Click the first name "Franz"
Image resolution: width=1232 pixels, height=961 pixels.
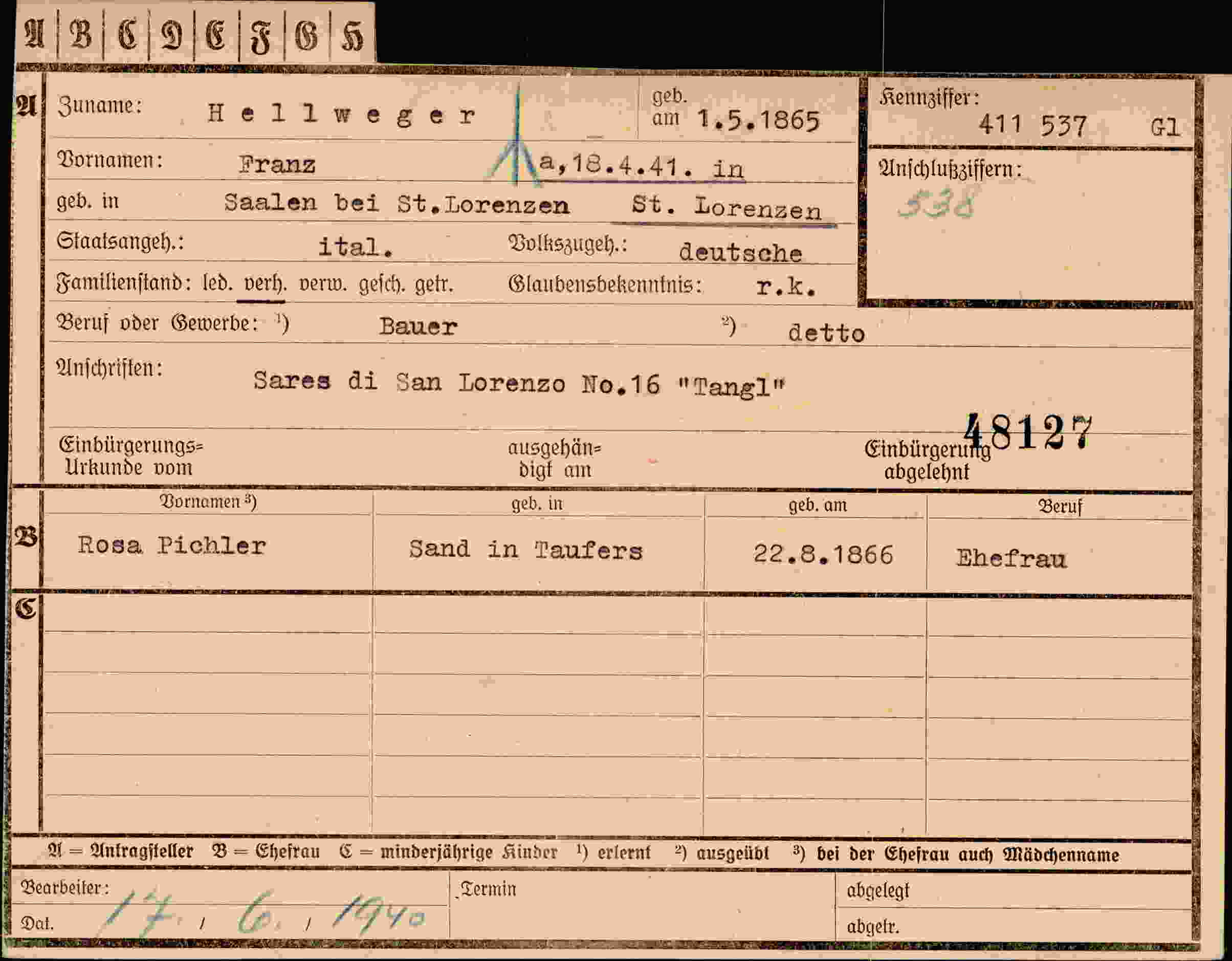(277, 165)
